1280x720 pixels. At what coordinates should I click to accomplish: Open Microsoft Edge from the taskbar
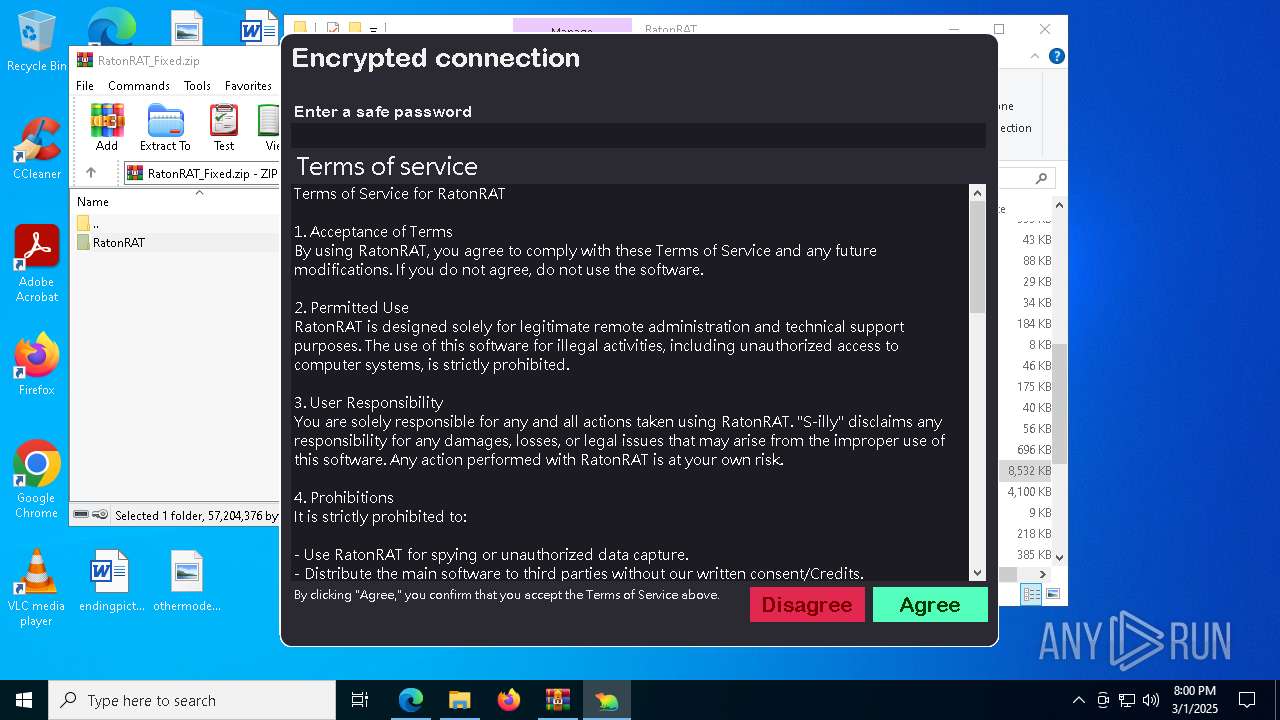click(411, 700)
